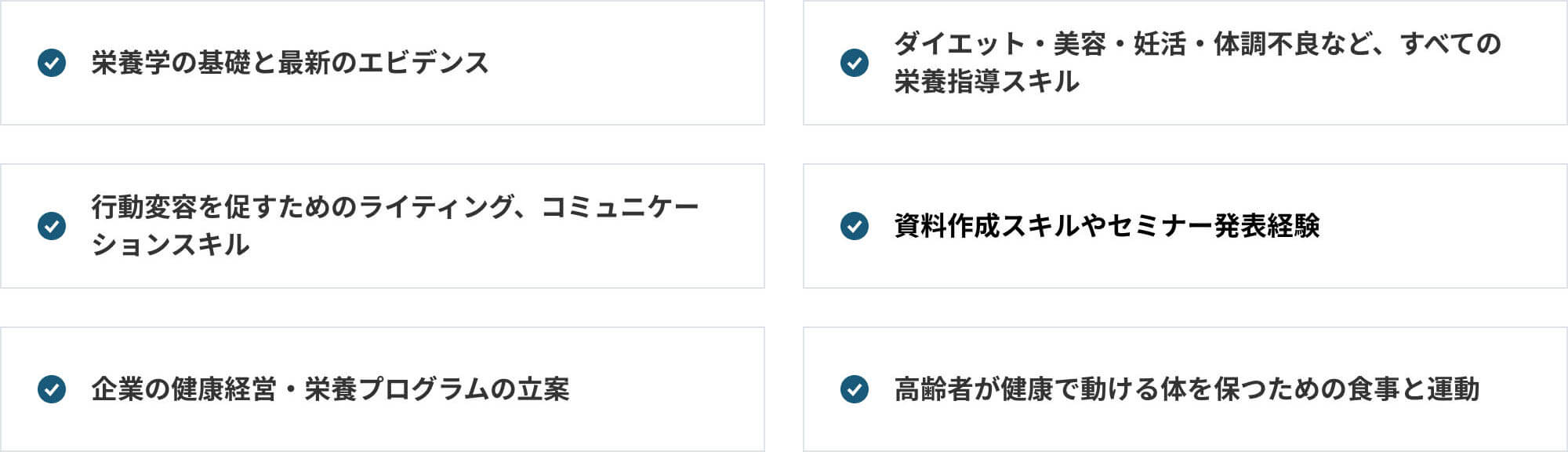Click the line 行動変容を促すためのライティング
Viewport: 1568px width, 452px height.
click(x=394, y=207)
